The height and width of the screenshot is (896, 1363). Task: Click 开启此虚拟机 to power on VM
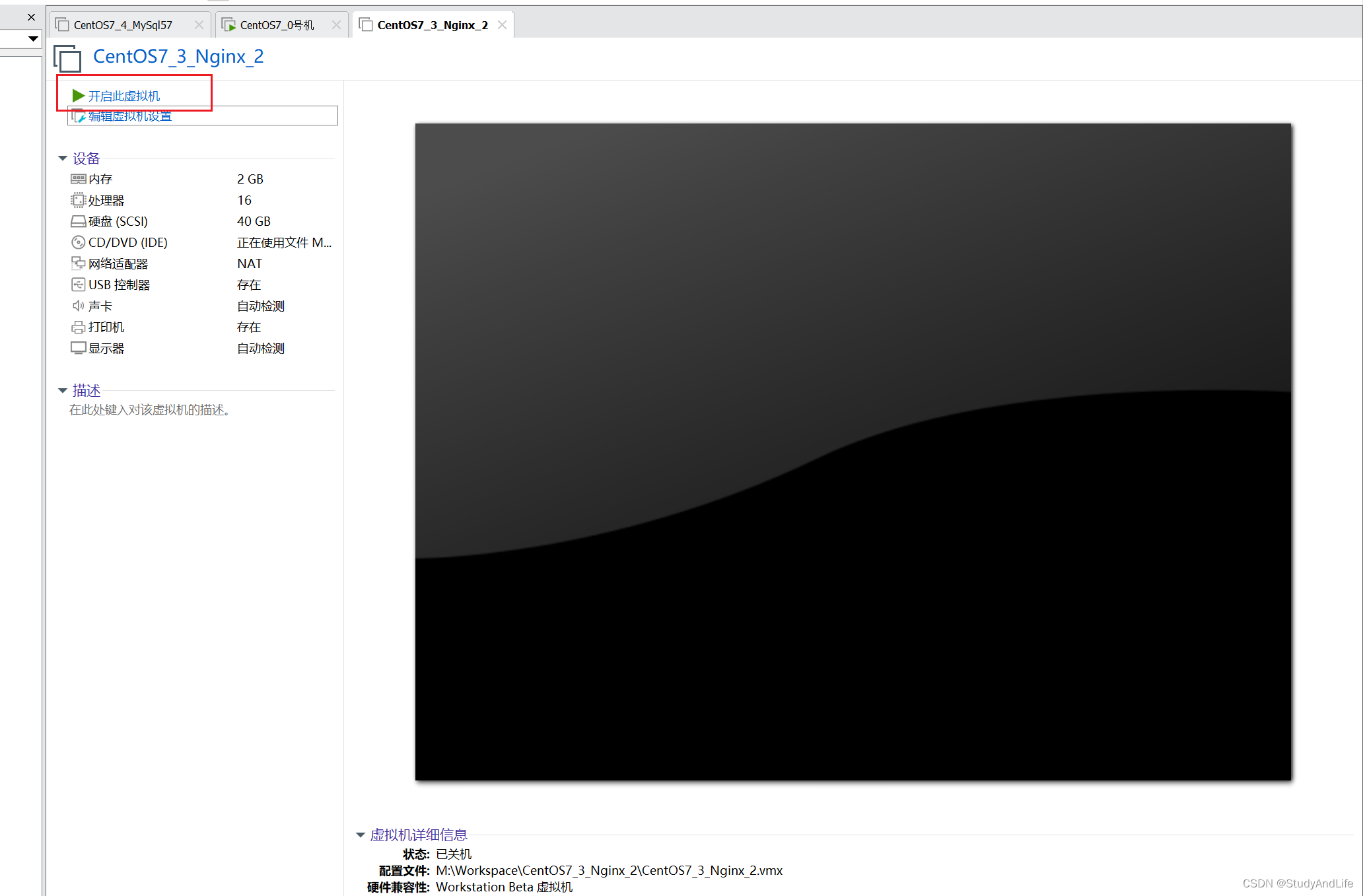(124, 96)
